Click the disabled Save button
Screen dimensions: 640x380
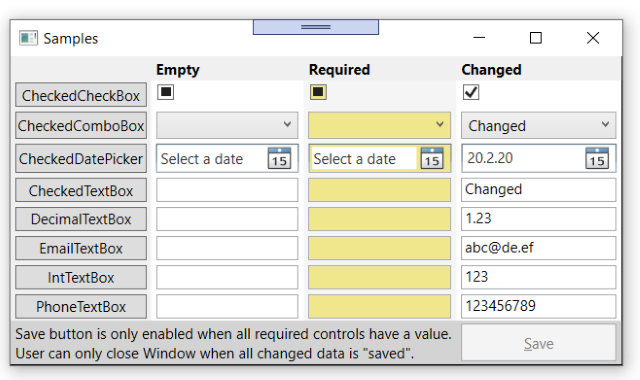point(539,343)
